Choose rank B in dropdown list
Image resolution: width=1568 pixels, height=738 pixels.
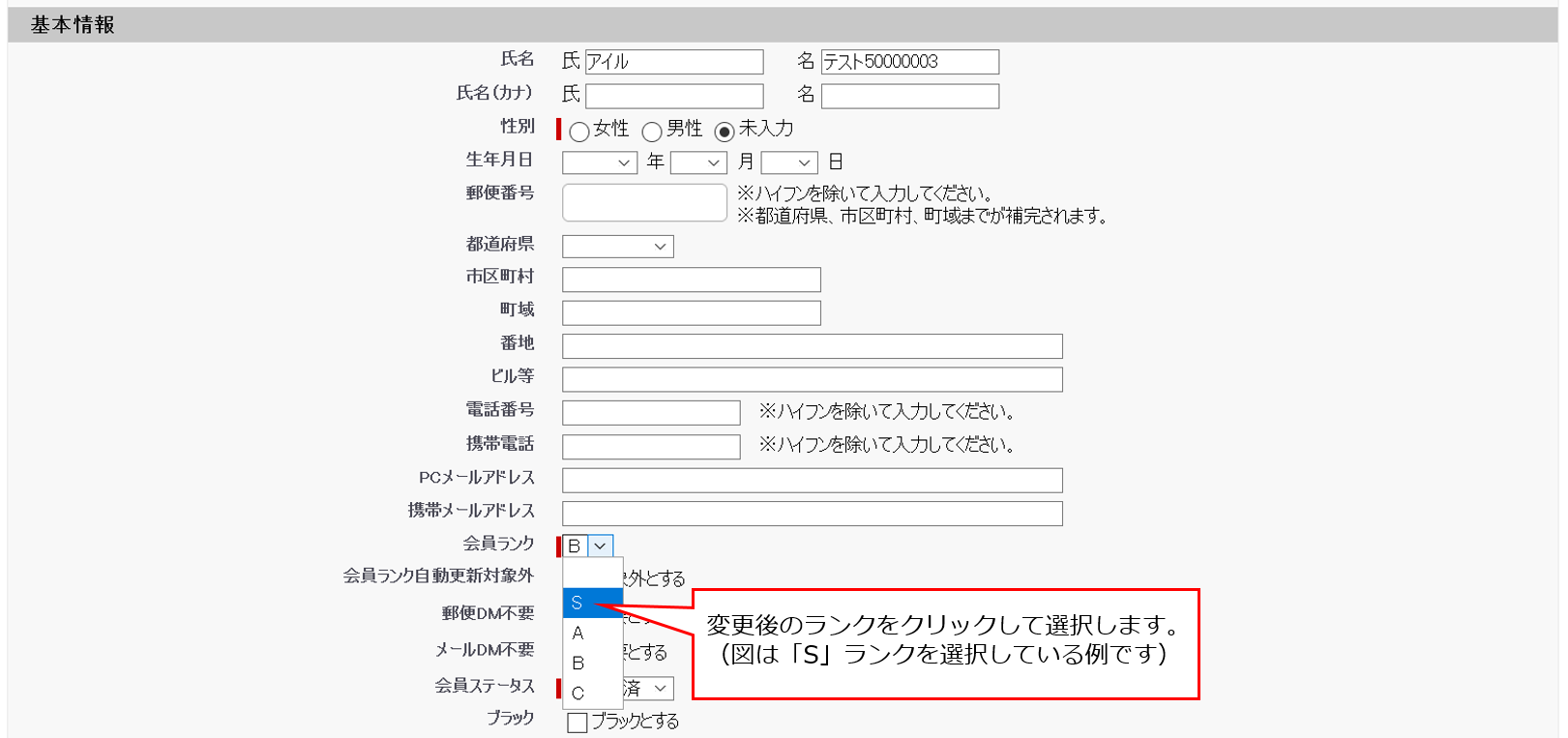coord(592,664)
